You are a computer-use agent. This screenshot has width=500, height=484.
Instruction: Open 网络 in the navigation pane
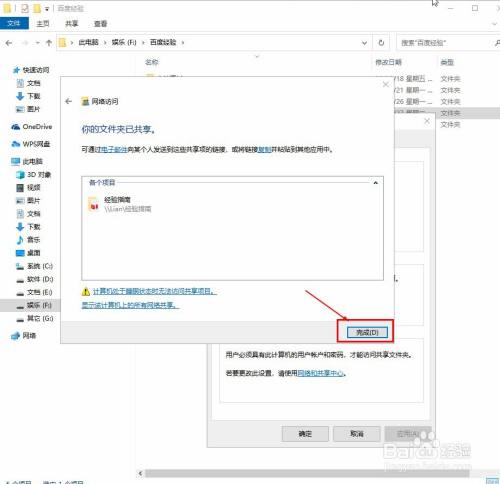coord(23,336)
